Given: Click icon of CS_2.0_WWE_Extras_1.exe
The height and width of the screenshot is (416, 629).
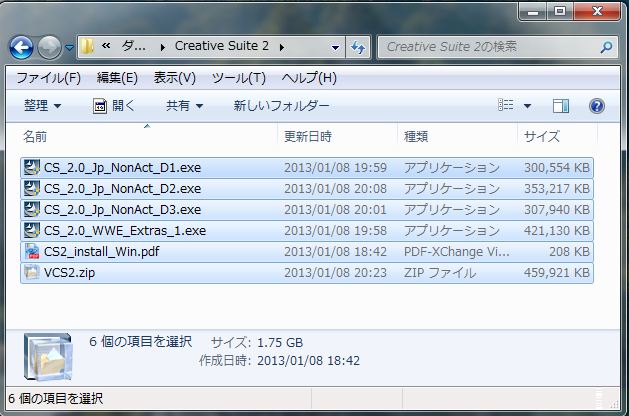Looking at the screenshot, I should pos(32,230).
